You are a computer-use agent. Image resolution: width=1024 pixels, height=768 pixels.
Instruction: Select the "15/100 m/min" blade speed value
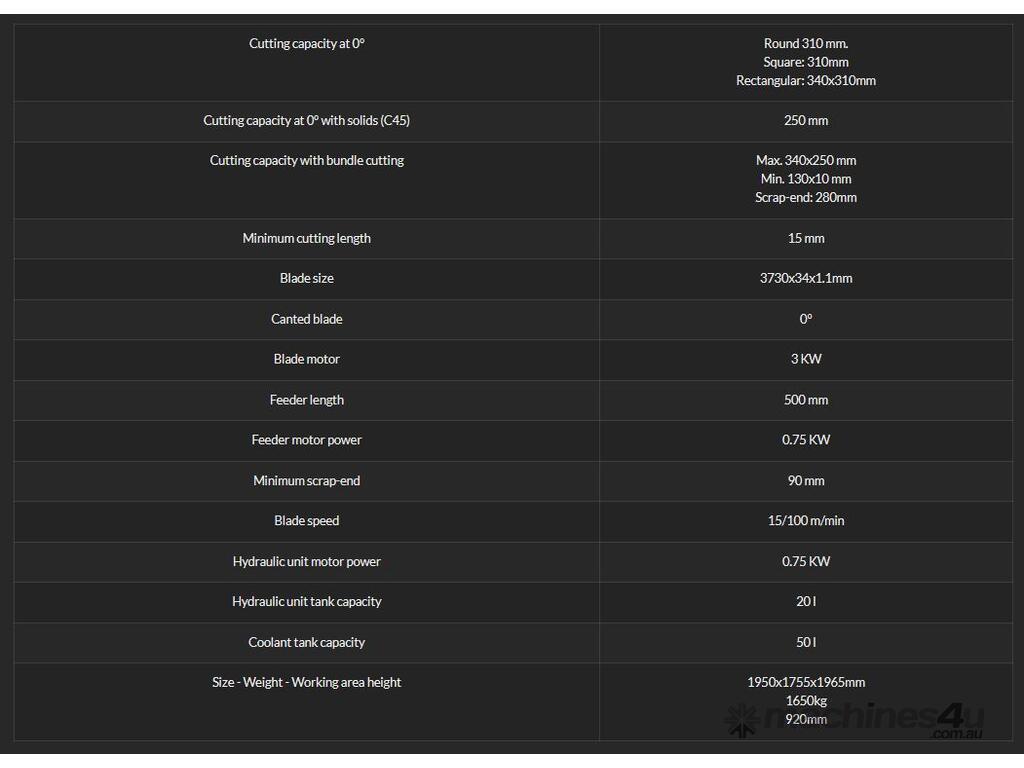[805, 521]
